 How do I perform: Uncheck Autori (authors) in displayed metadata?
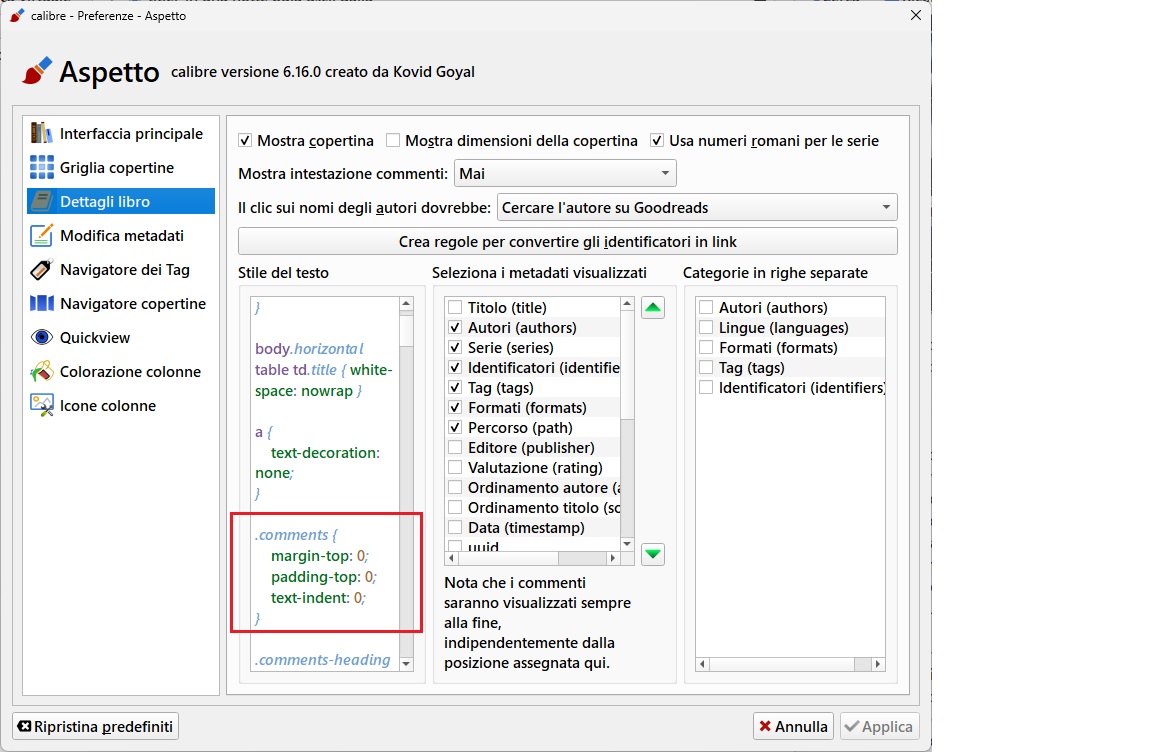coord(455,328)
